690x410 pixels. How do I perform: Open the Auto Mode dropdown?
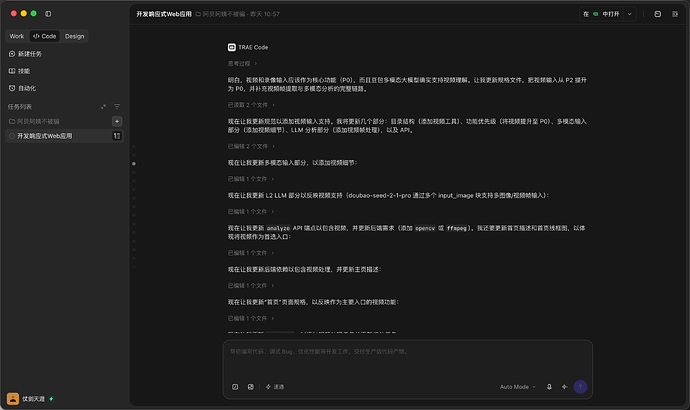[518, 387]
